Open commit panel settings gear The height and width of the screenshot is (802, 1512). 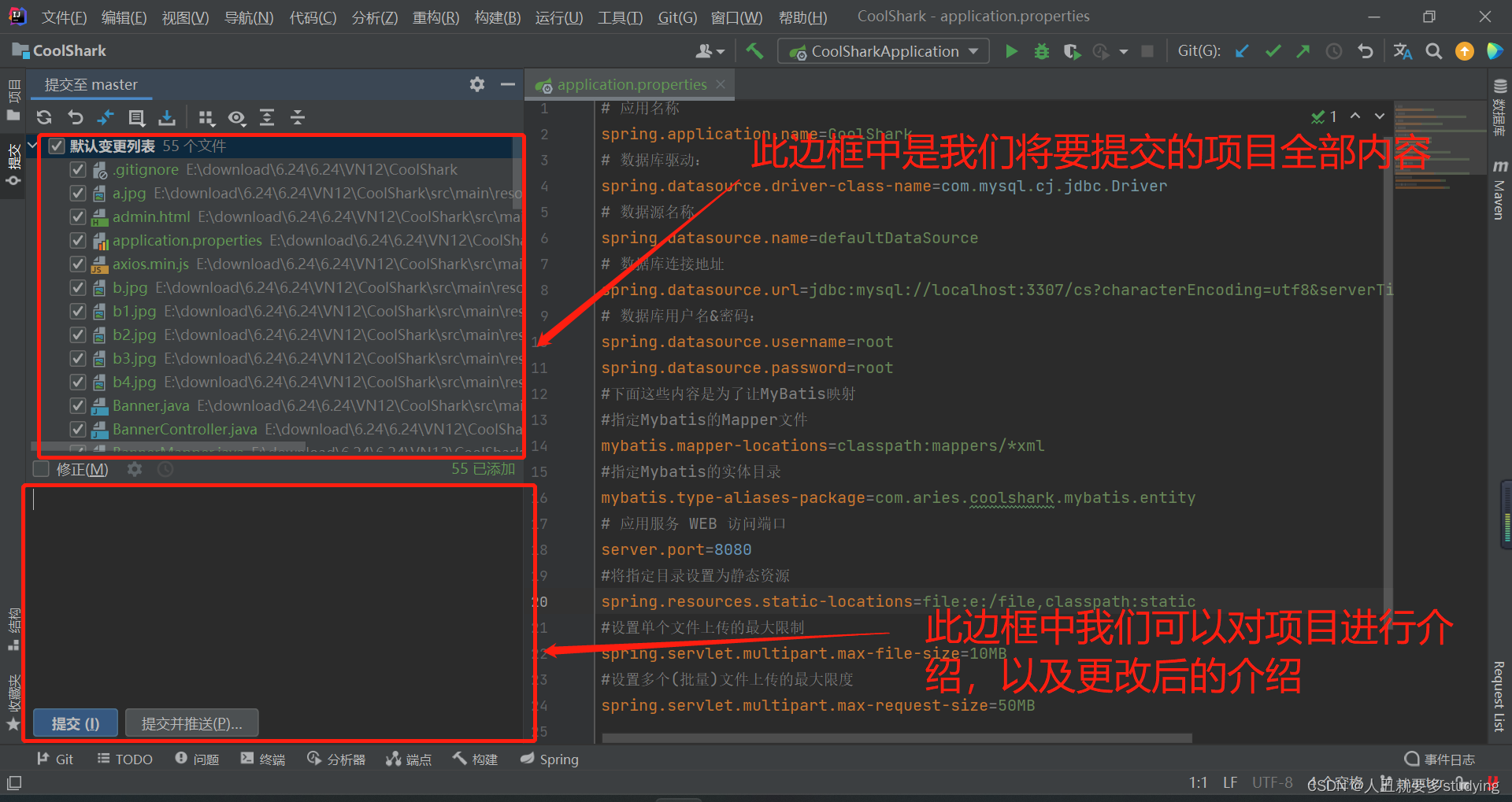[x=477, y=84]
